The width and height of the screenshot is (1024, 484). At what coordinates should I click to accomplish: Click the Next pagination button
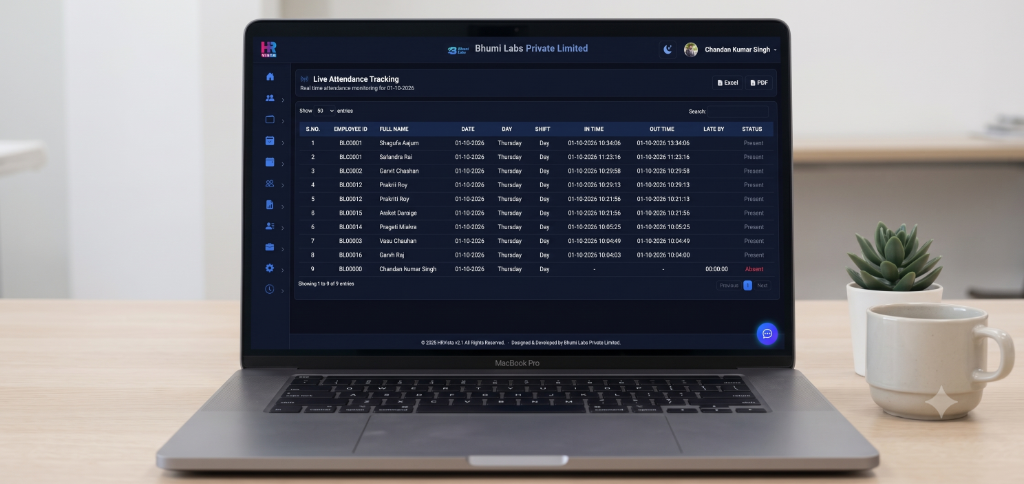762,285
